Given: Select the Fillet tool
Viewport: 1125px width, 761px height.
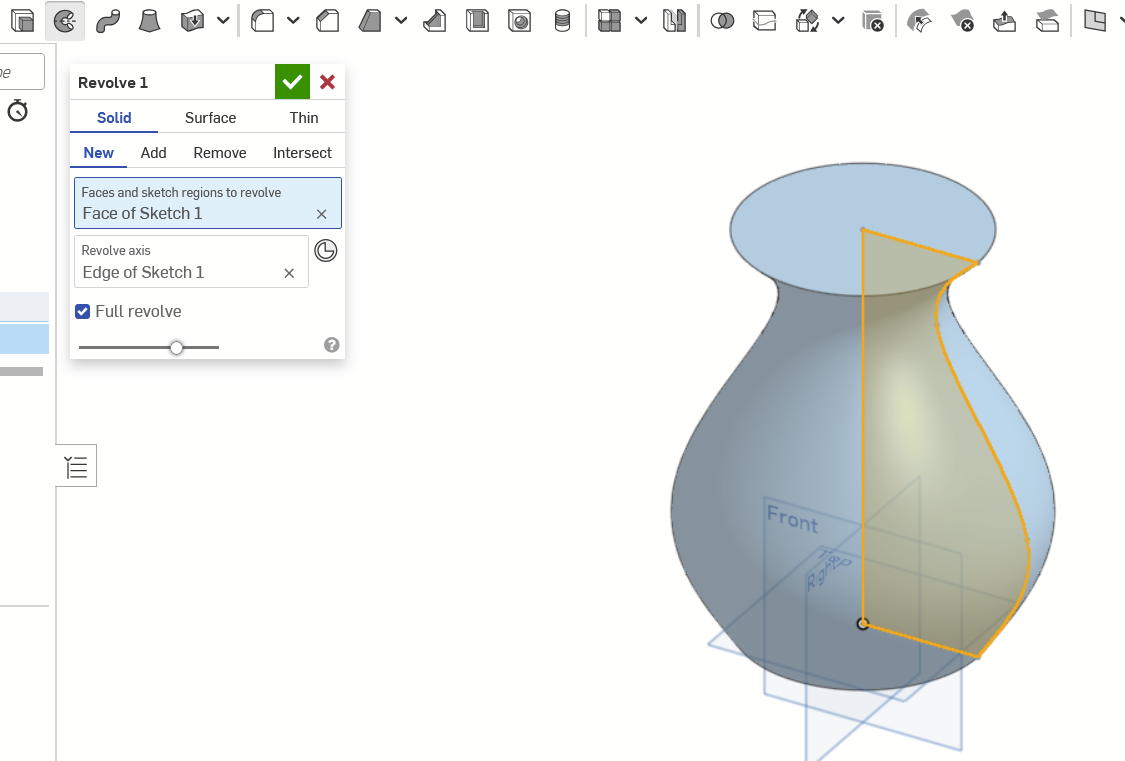Looking at the screenshot, I should (x=263, y=21).
